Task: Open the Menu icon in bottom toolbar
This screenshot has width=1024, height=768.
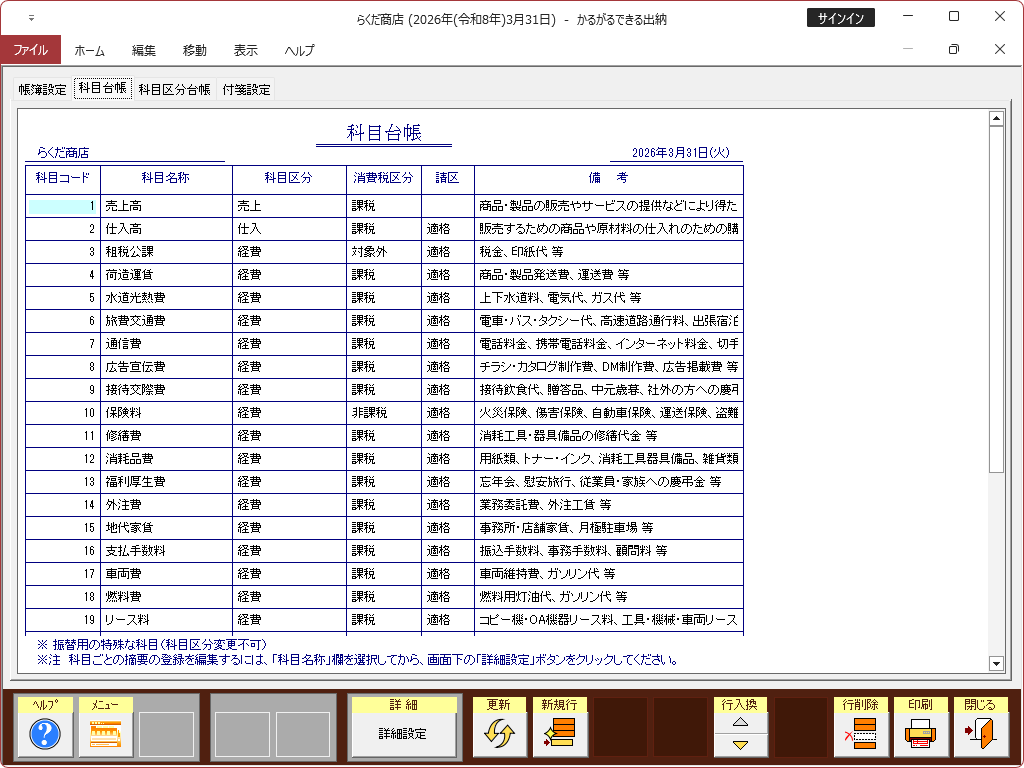Action: [105, 735]
